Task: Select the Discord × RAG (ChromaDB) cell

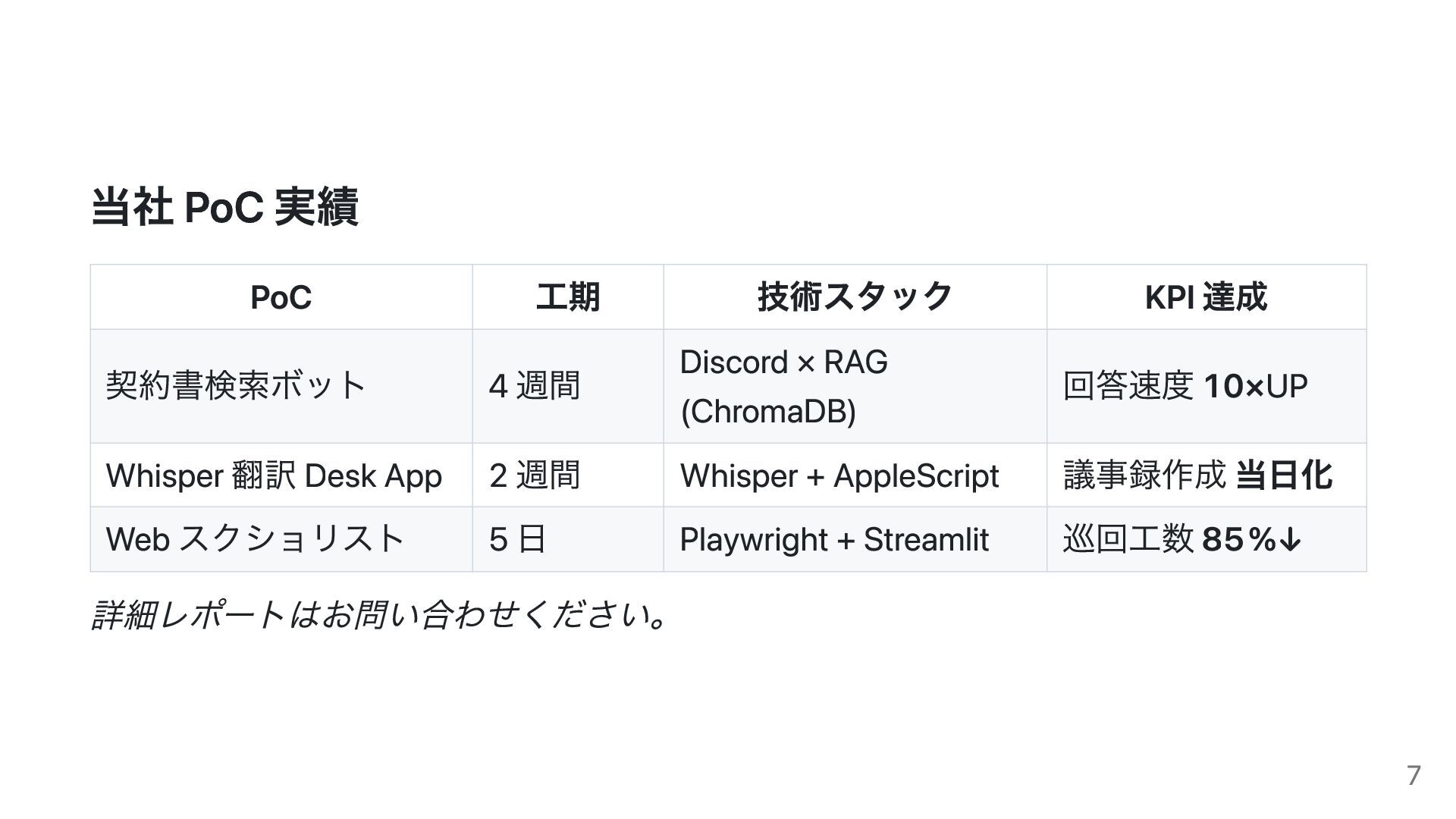Action: tap(855, 386)
